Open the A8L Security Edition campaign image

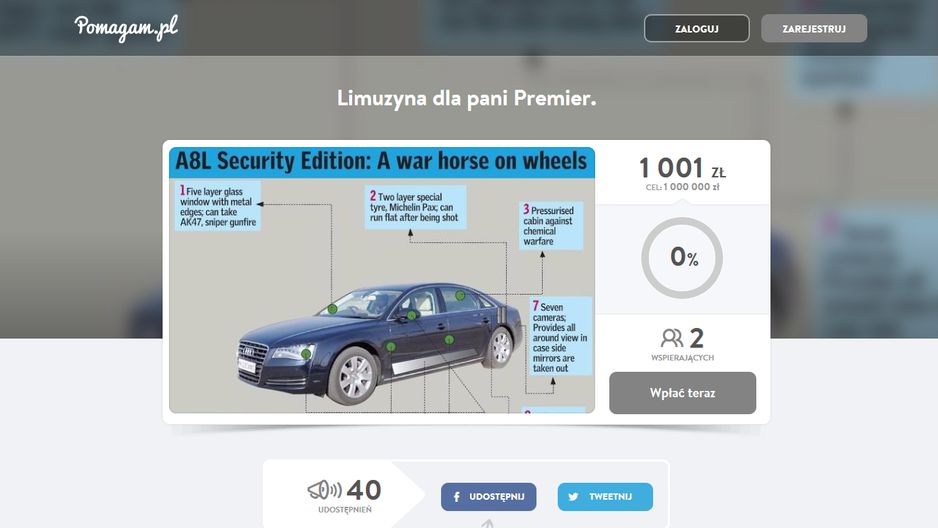pos(382,280)
